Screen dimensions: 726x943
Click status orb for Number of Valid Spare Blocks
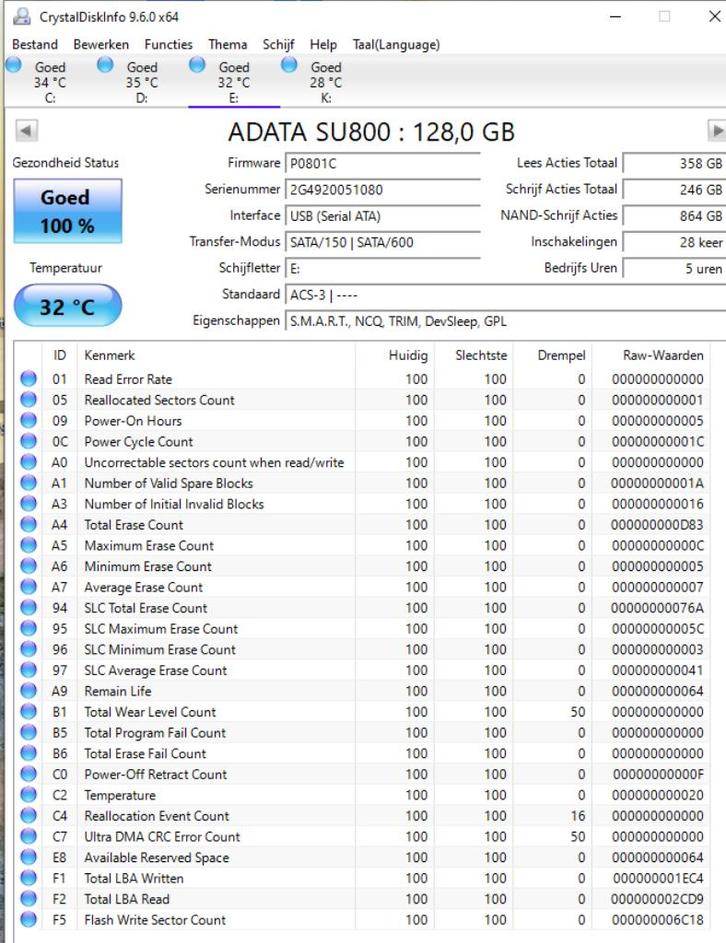28,483
